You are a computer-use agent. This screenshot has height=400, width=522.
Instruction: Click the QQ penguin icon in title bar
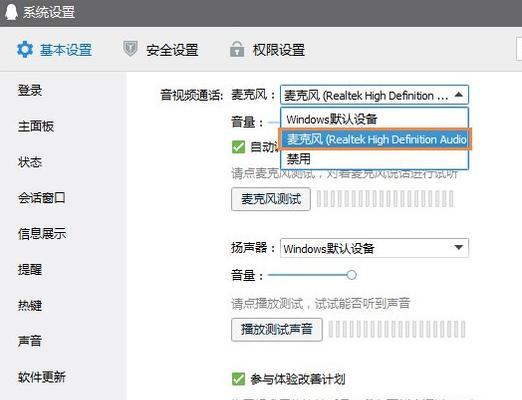pyautogui.click(x=11, y=12)
